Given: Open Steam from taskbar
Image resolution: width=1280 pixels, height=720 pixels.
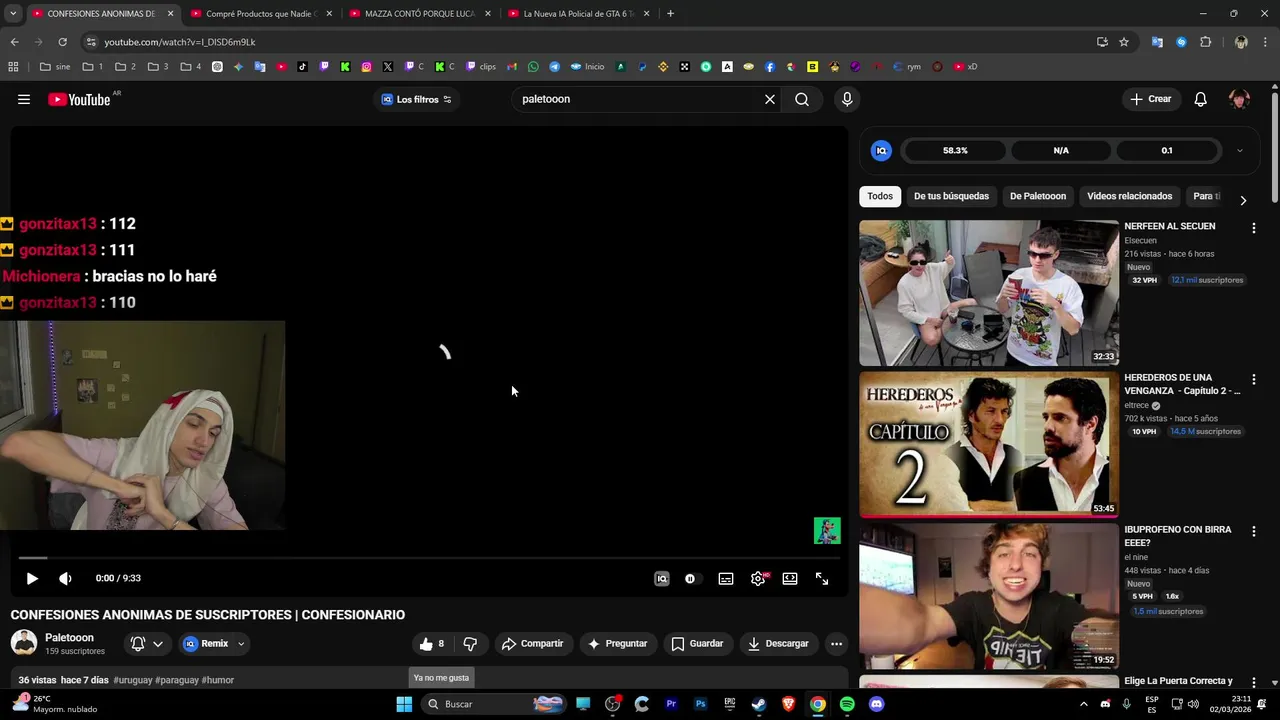Looking at the screenshot, I should point(759,704).
